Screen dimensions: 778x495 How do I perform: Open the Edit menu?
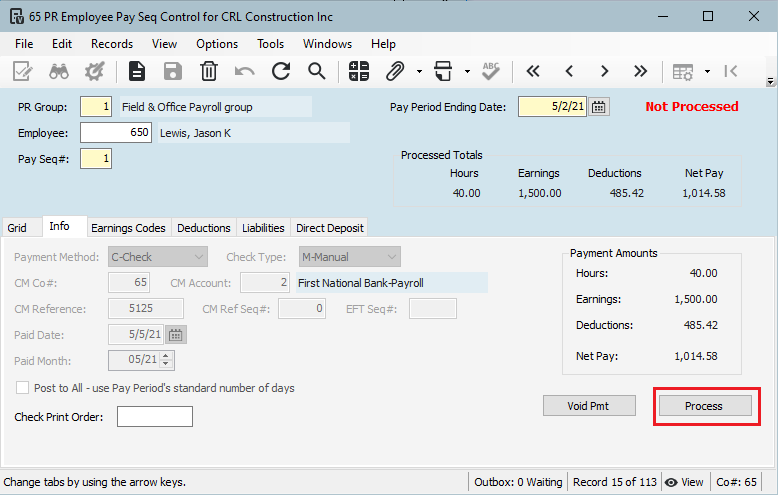(62, 44)
